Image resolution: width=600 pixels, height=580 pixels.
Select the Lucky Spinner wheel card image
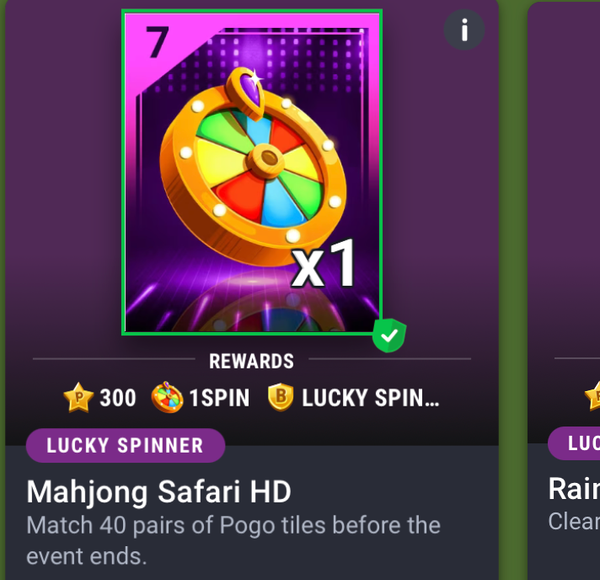(252, 173)
